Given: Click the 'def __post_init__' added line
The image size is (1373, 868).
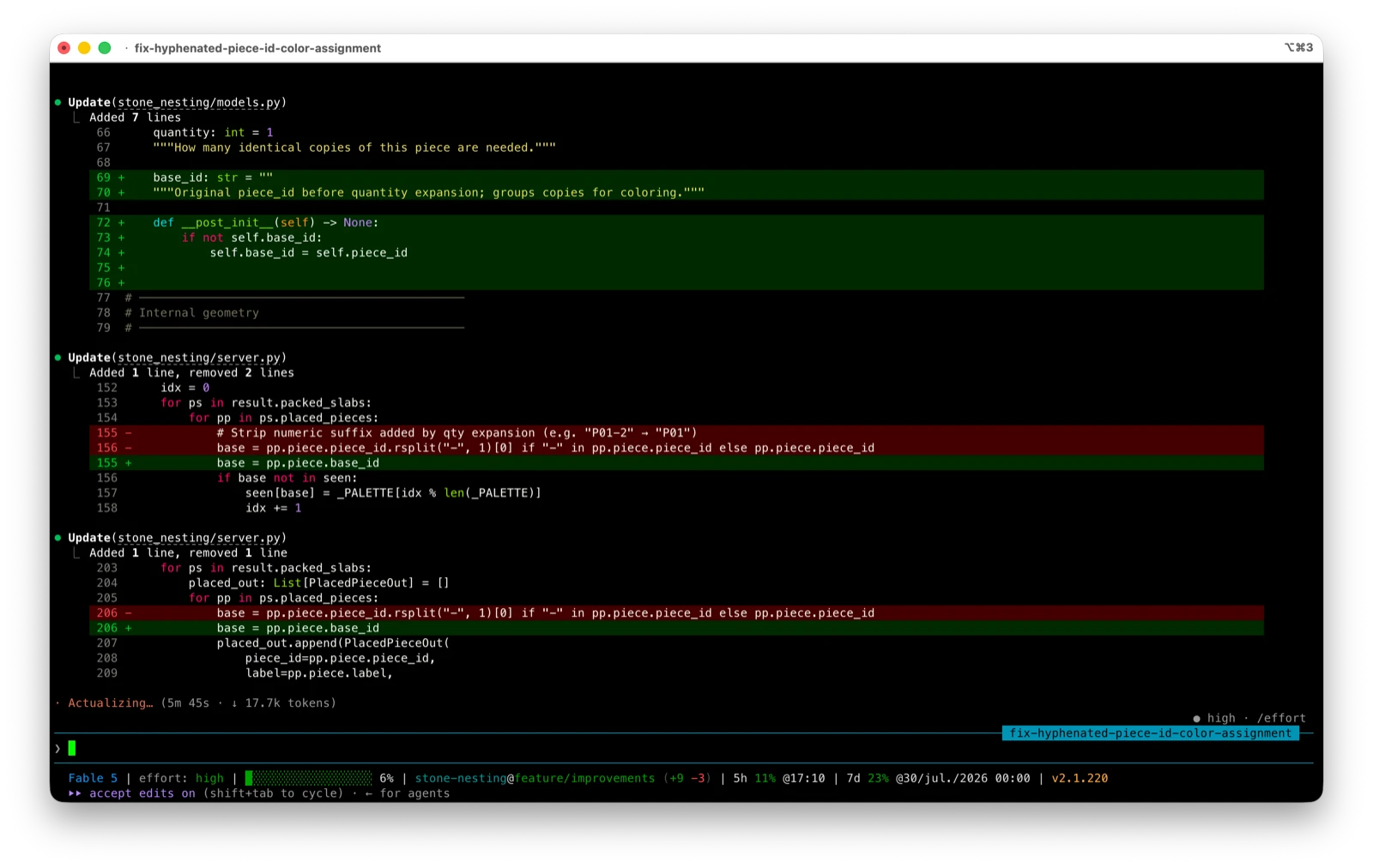Looking at the screenshot, I should pyautogui.click(x=676, y=222).
